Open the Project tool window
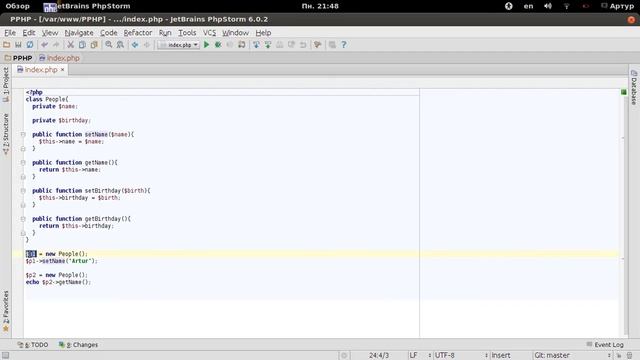Image resolution: width=640 pixels, height=360 pixels. [6, 84]
